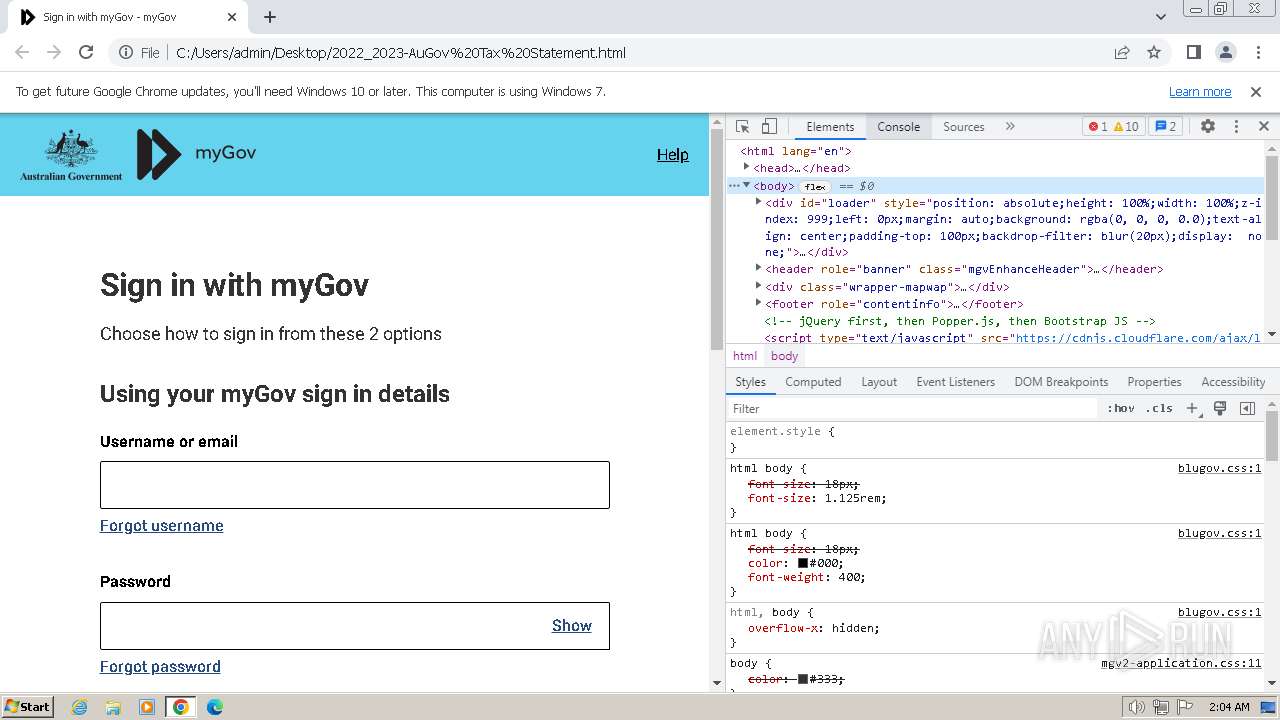The image size is (1280, 720).
Task: Click the errors and warnings counter
Action: [x=1113, y=127]
